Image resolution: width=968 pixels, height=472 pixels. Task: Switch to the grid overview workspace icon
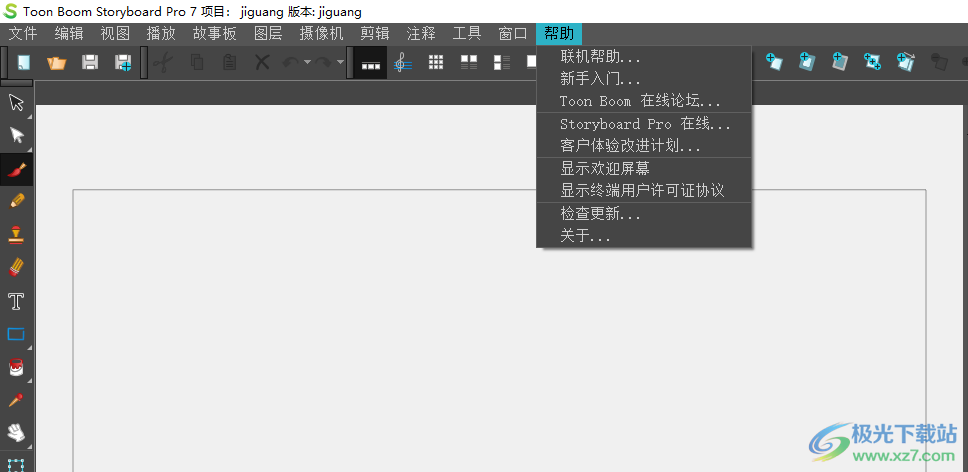coord(436,62)
